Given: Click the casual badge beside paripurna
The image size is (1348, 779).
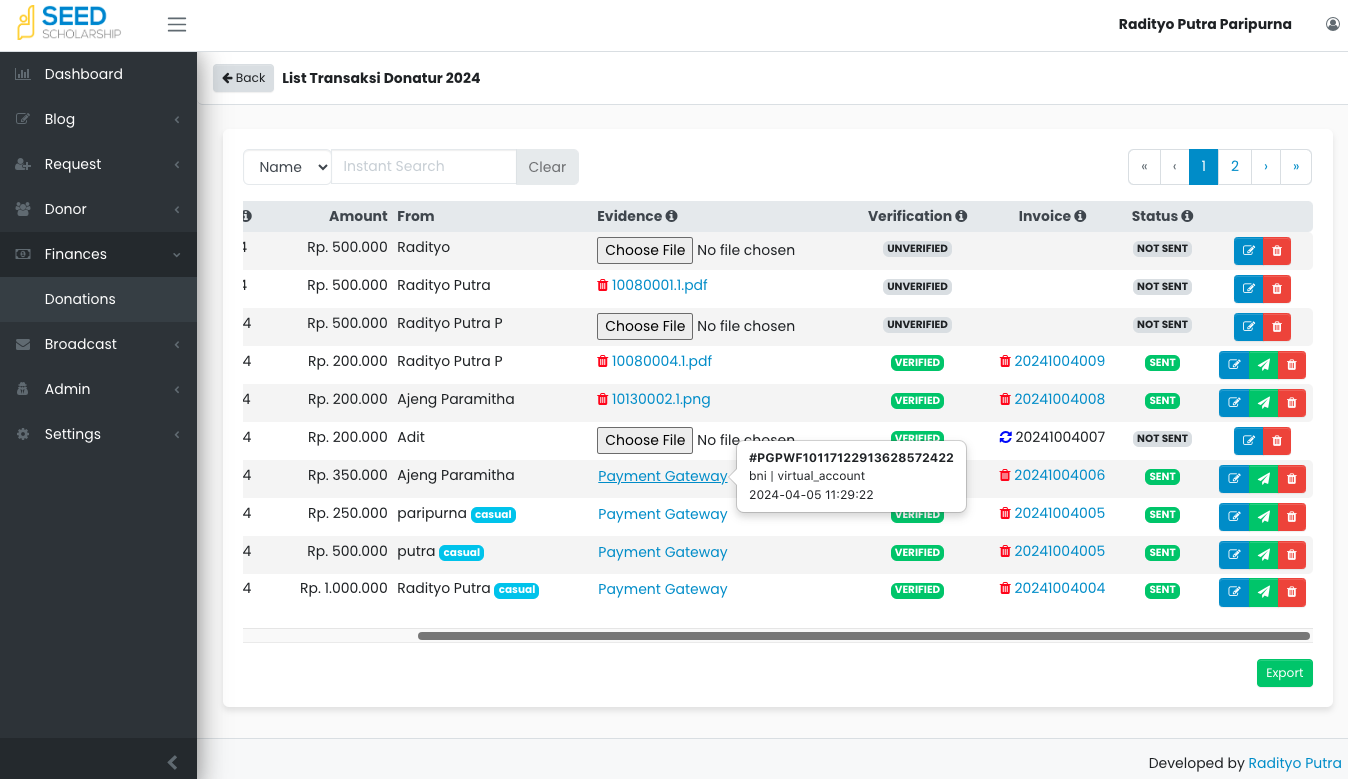Looking at the screenshot, I should (493, 515).
